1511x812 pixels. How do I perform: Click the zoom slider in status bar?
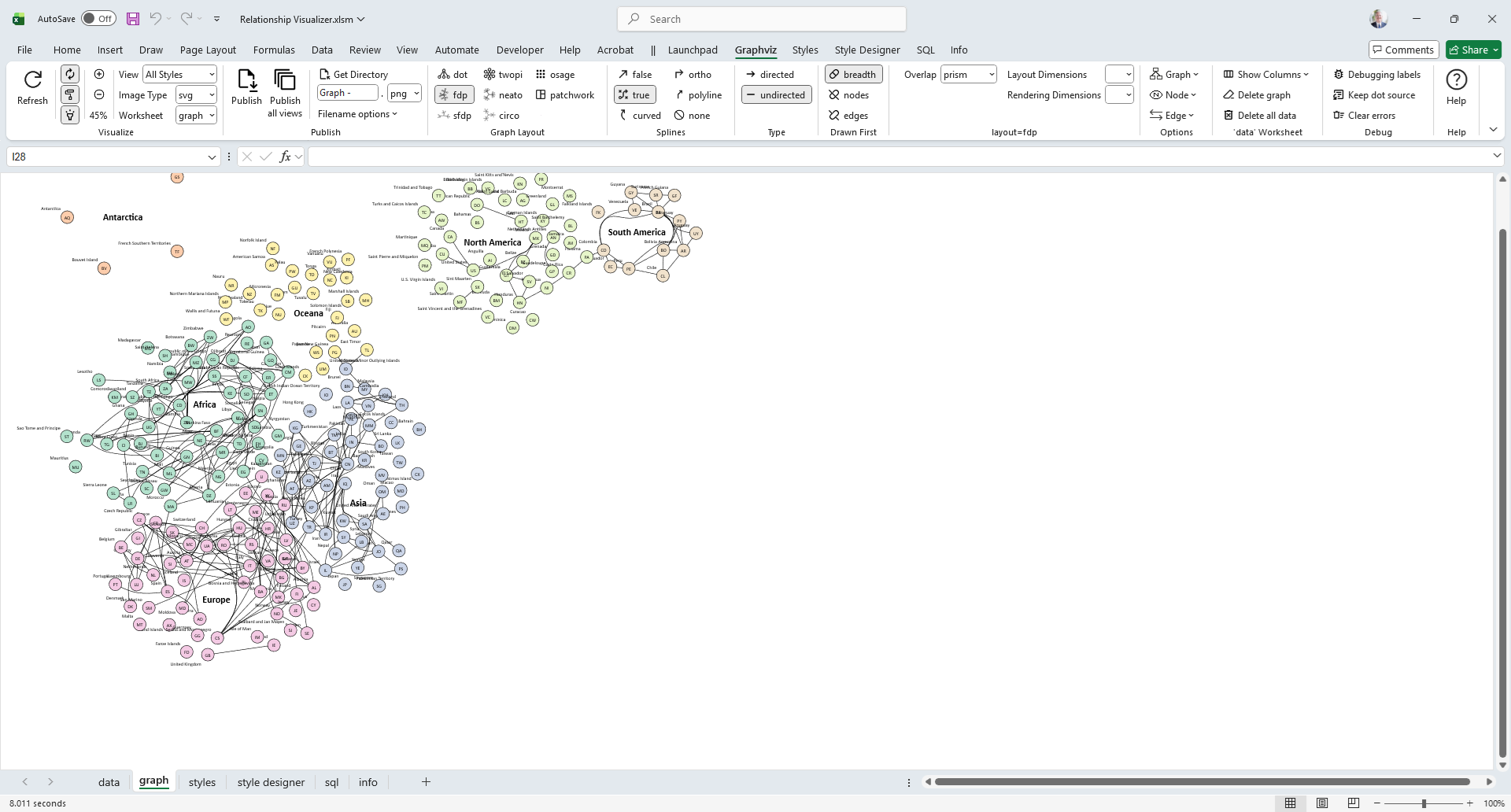tap(1423, 803)
